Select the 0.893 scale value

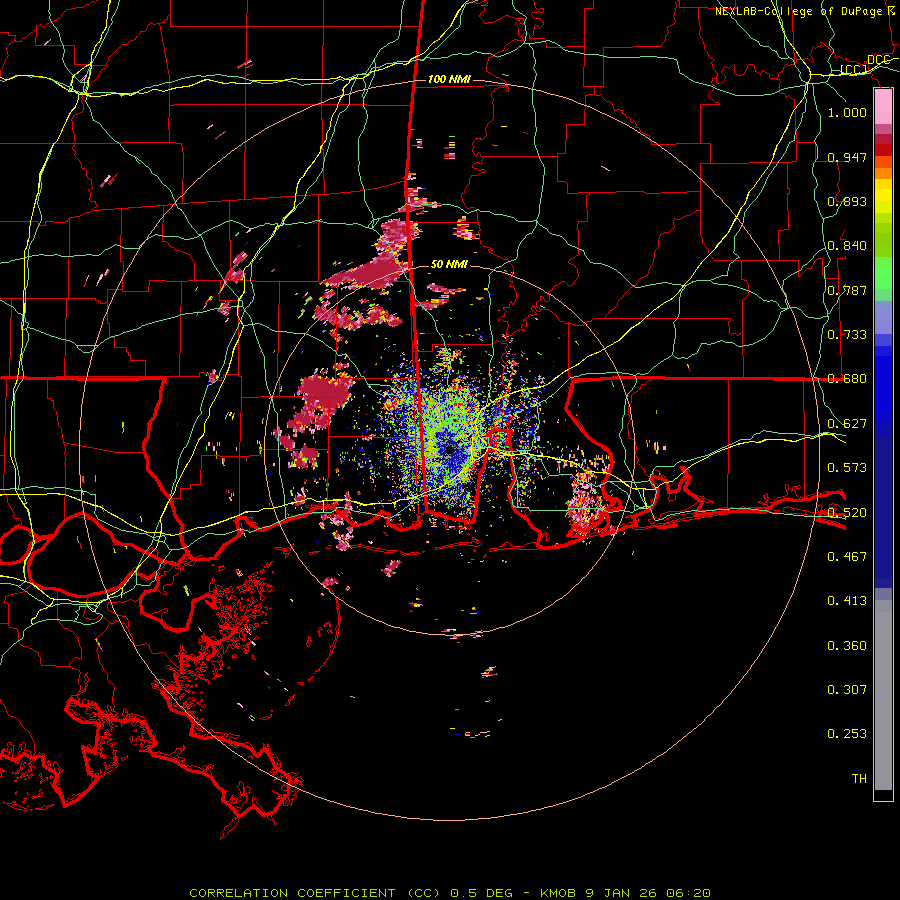click(x=847, y=201)
